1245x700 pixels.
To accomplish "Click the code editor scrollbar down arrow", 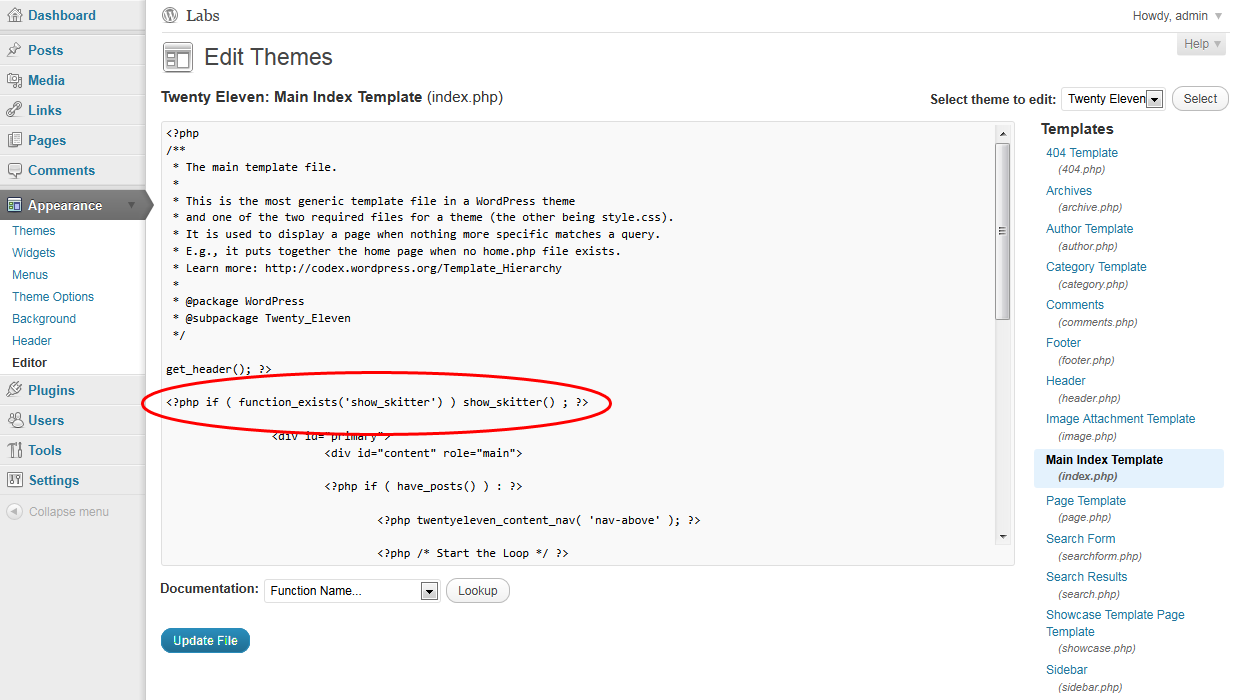I will (1003, 537).
